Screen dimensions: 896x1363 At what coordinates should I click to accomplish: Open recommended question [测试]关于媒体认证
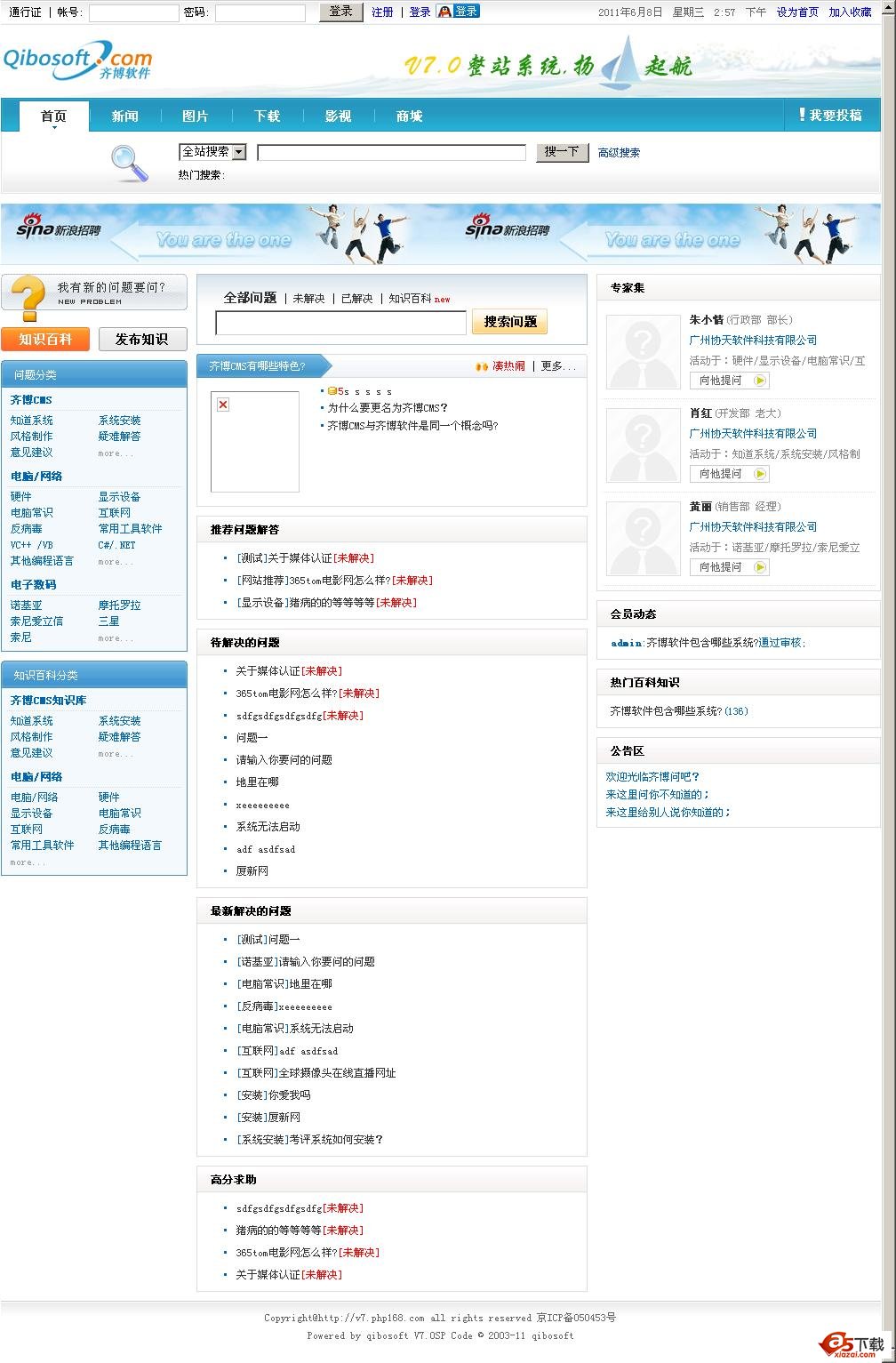[284, 558]
